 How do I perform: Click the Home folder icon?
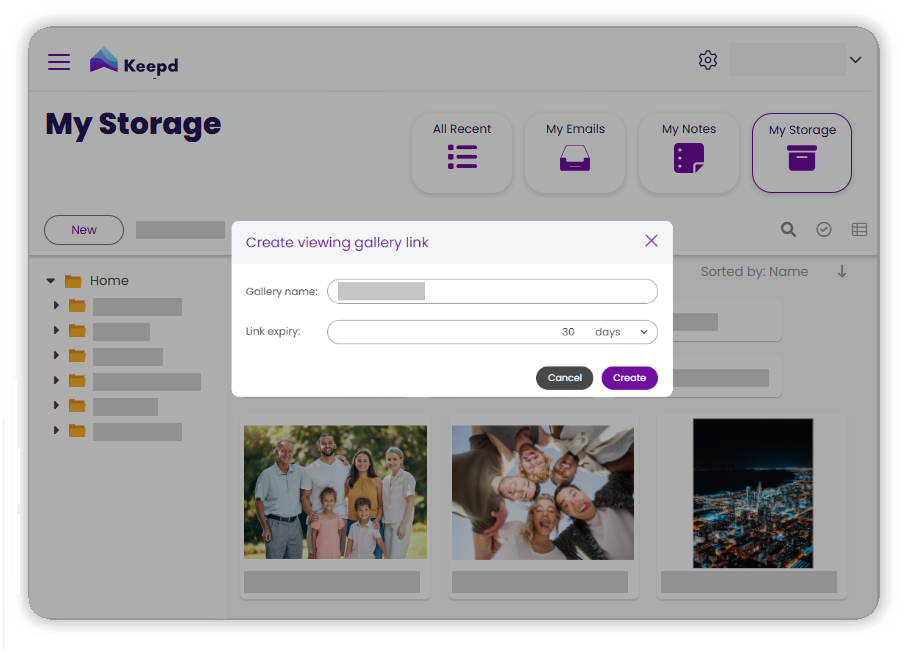pos(73,281)
